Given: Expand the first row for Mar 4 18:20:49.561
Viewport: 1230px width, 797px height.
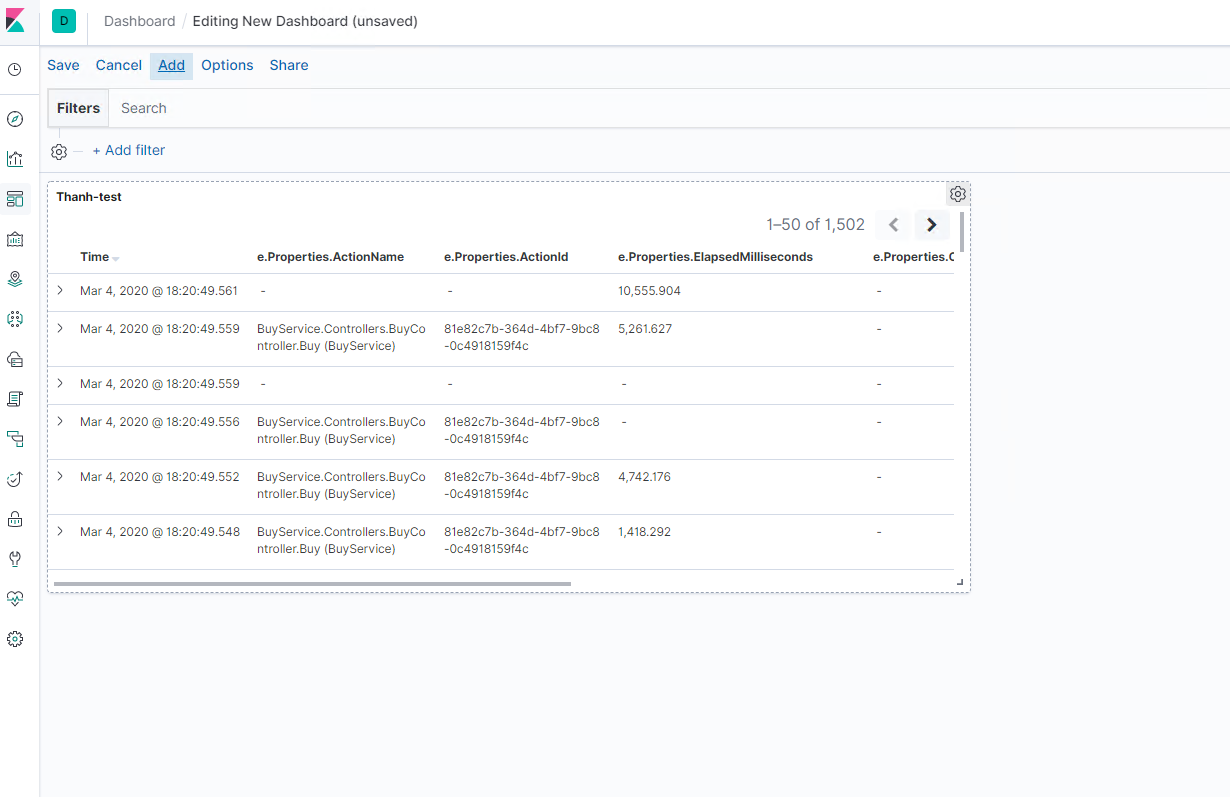Looking at the screenshot, I should tap(59, 290).
